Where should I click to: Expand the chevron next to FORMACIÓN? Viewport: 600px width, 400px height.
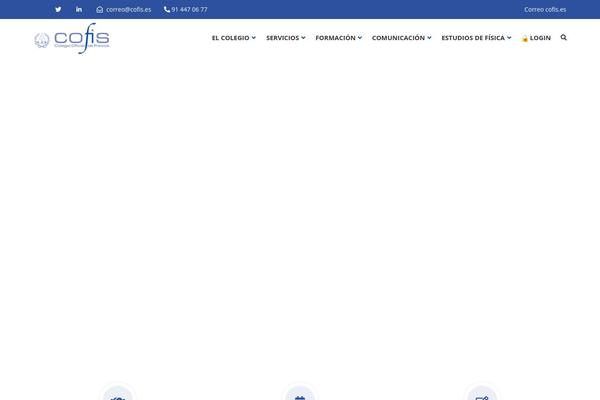(360, 38)
